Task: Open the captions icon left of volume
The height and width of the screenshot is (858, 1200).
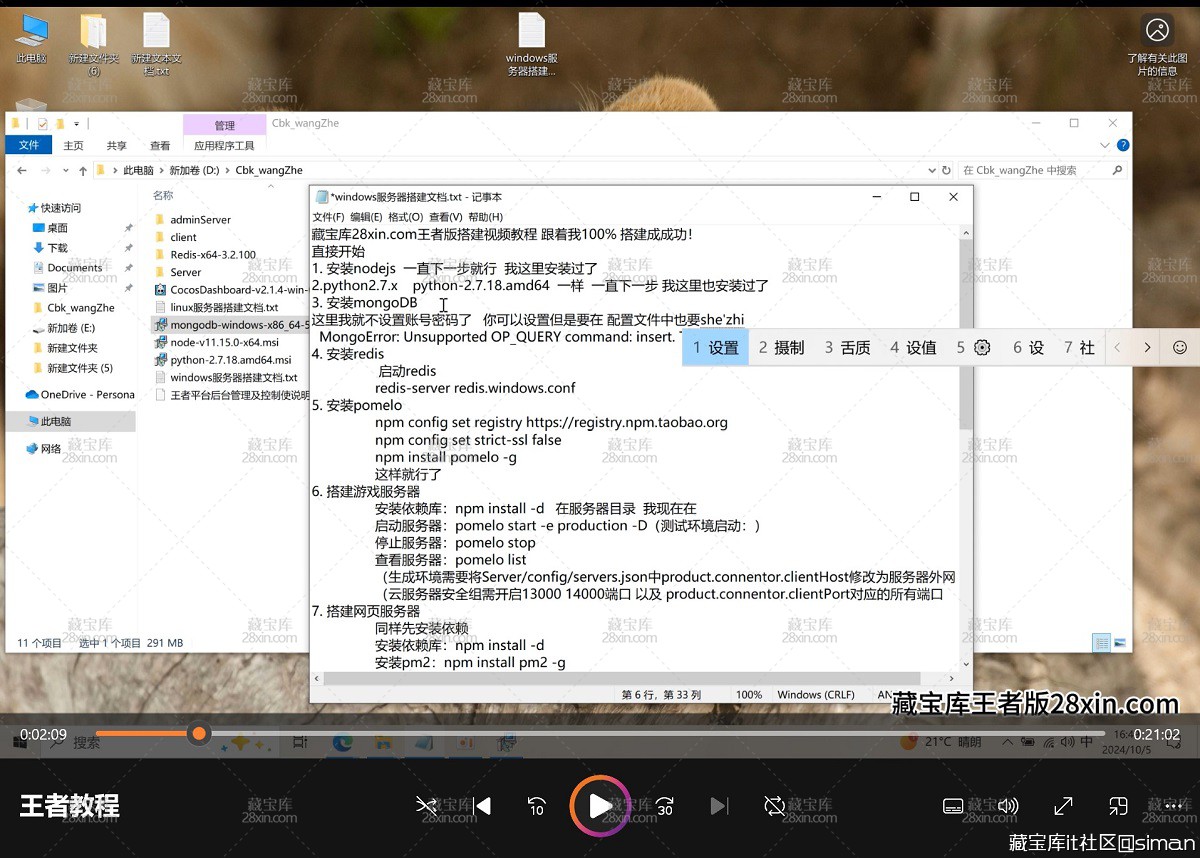Action: point(953,806)
